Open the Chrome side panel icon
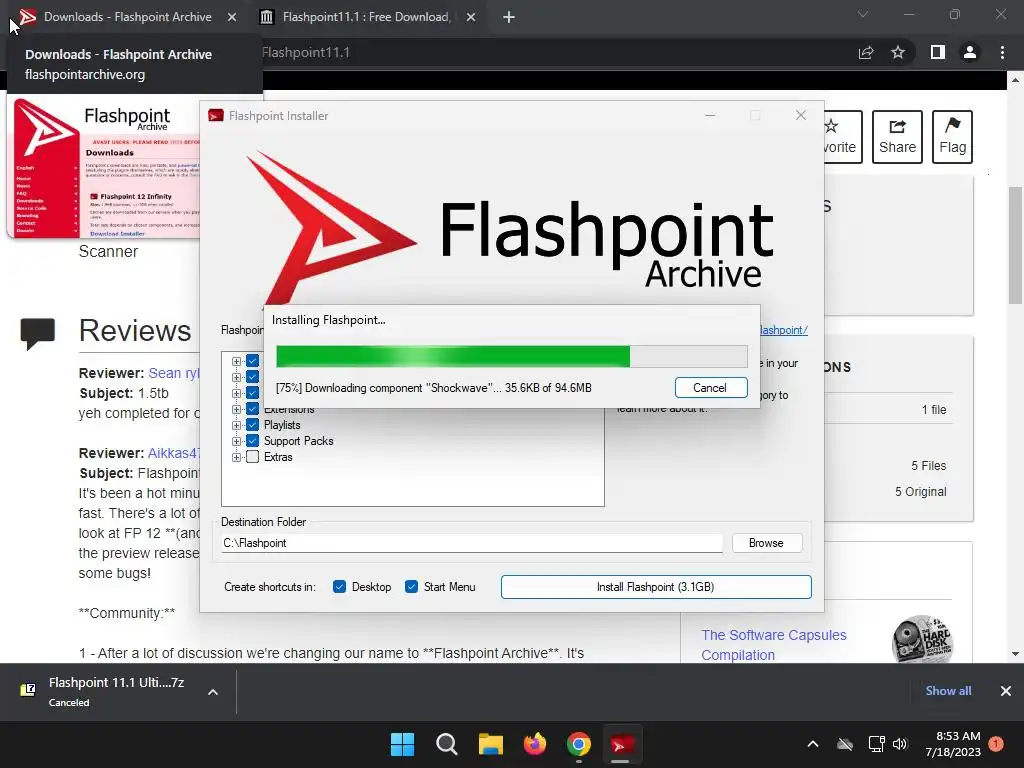1024x768 pixels. coord(938,52)
